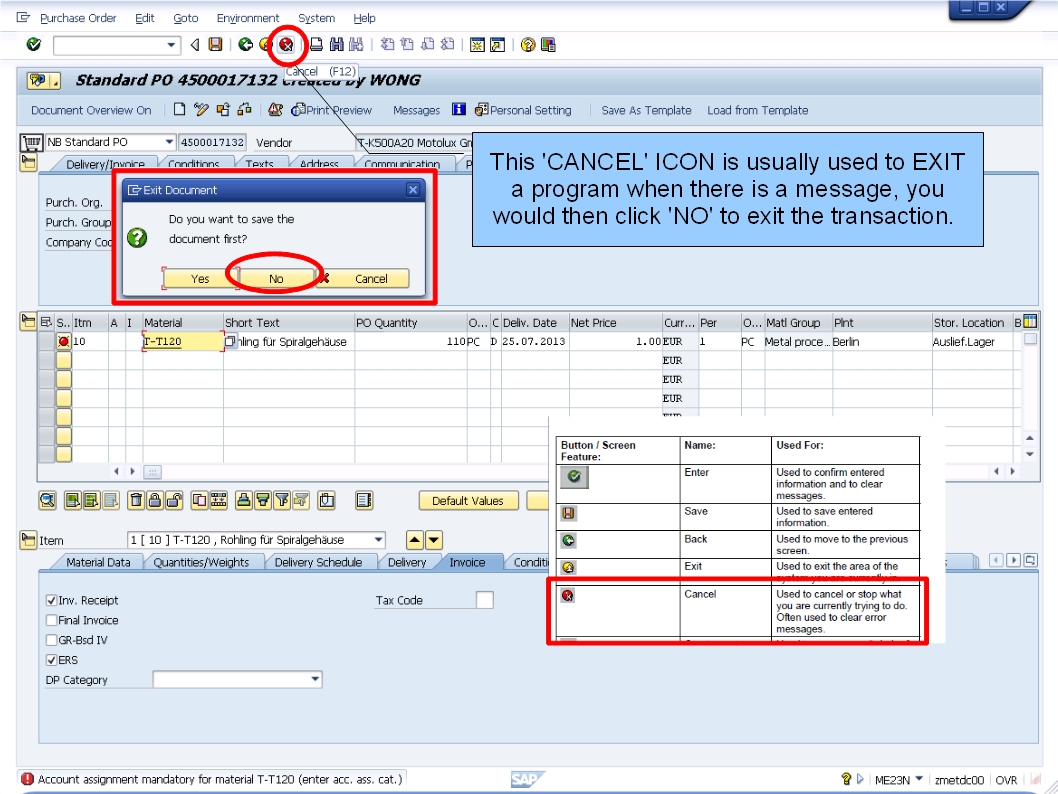The height and width of the screenshot is (794, 1058).
Task: Click the next item down-arrow button
Action: 434,540
